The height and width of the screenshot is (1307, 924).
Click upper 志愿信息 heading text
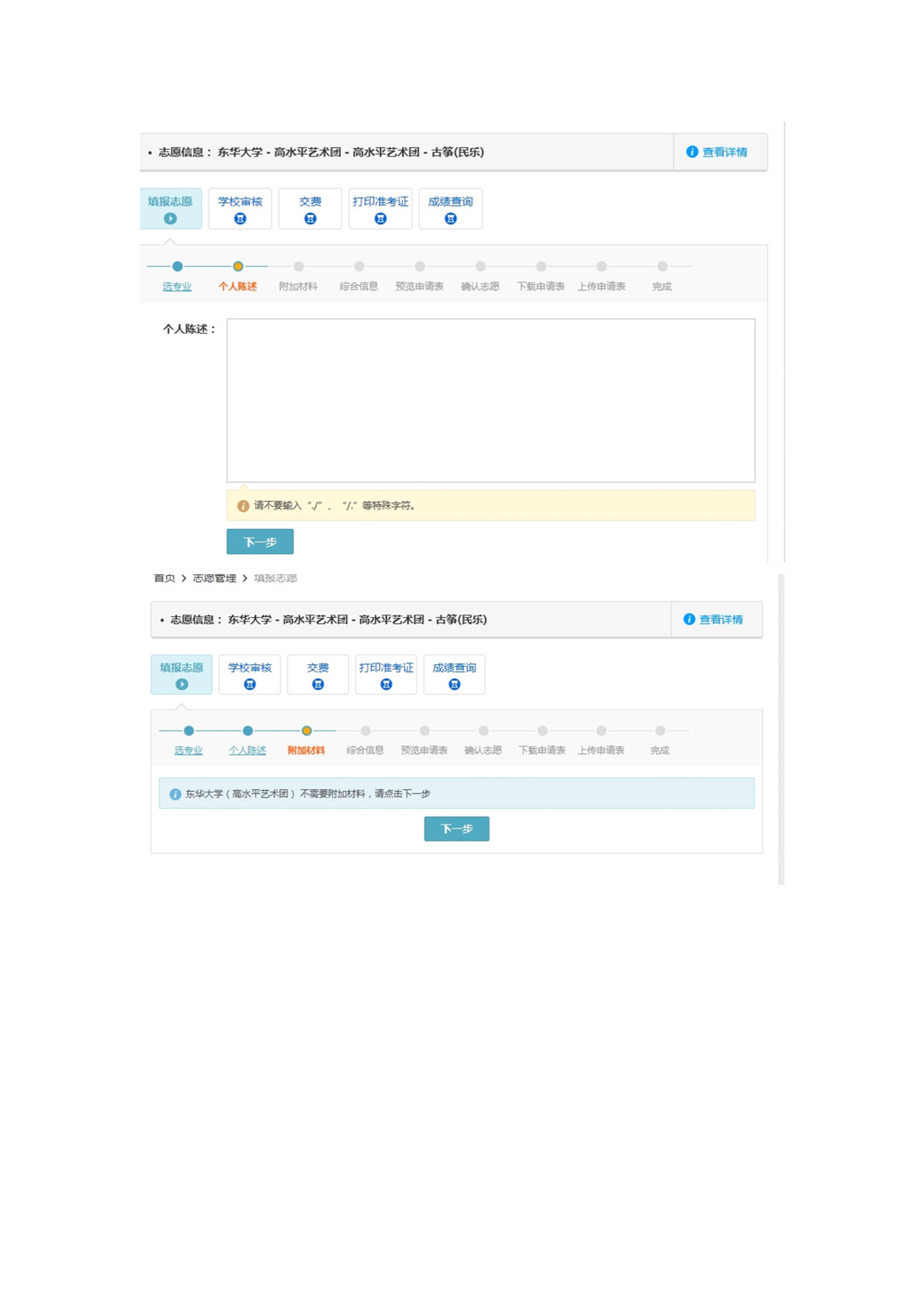[x=321, y=152]
